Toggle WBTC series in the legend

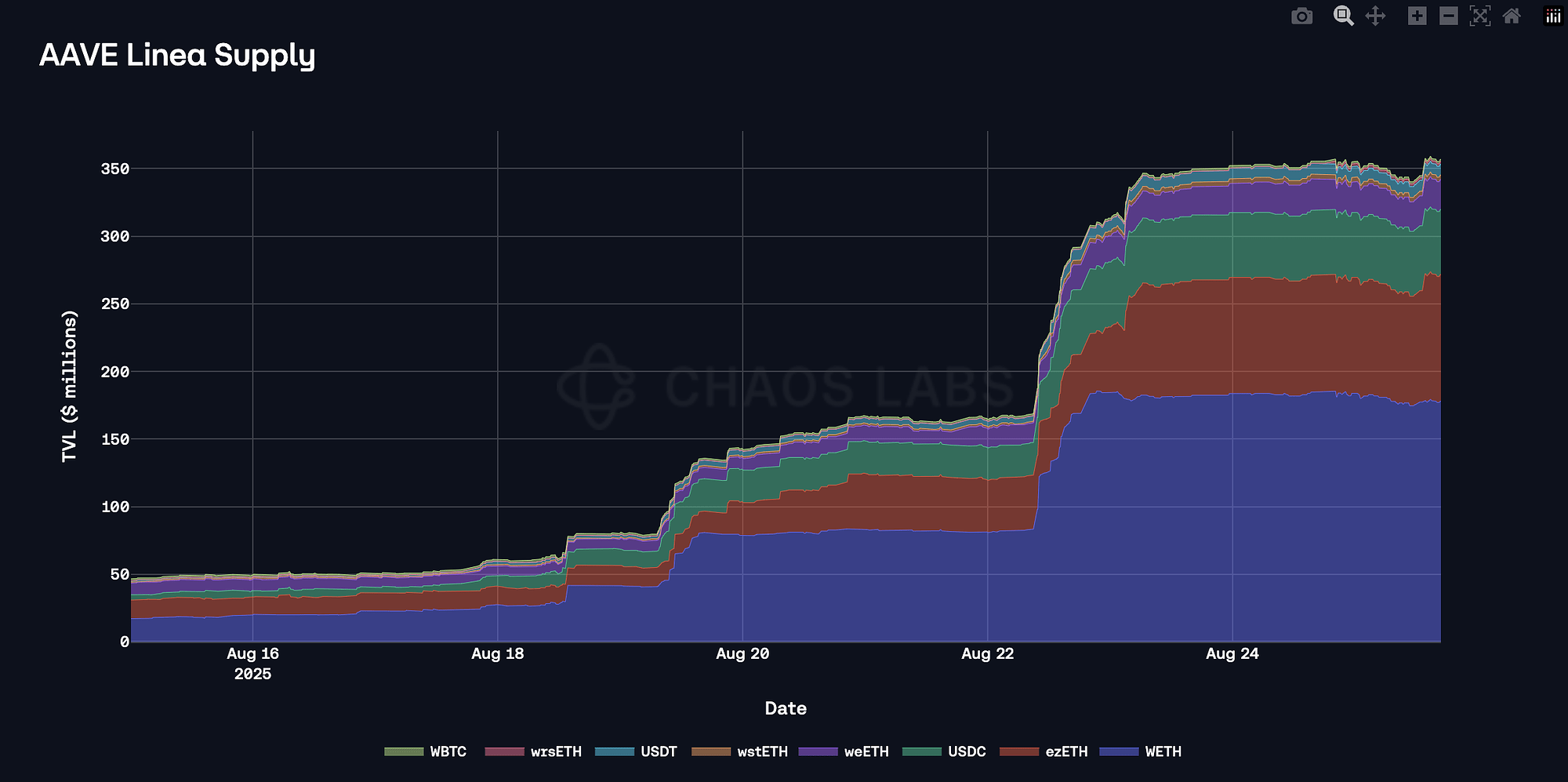click(426, 751)
